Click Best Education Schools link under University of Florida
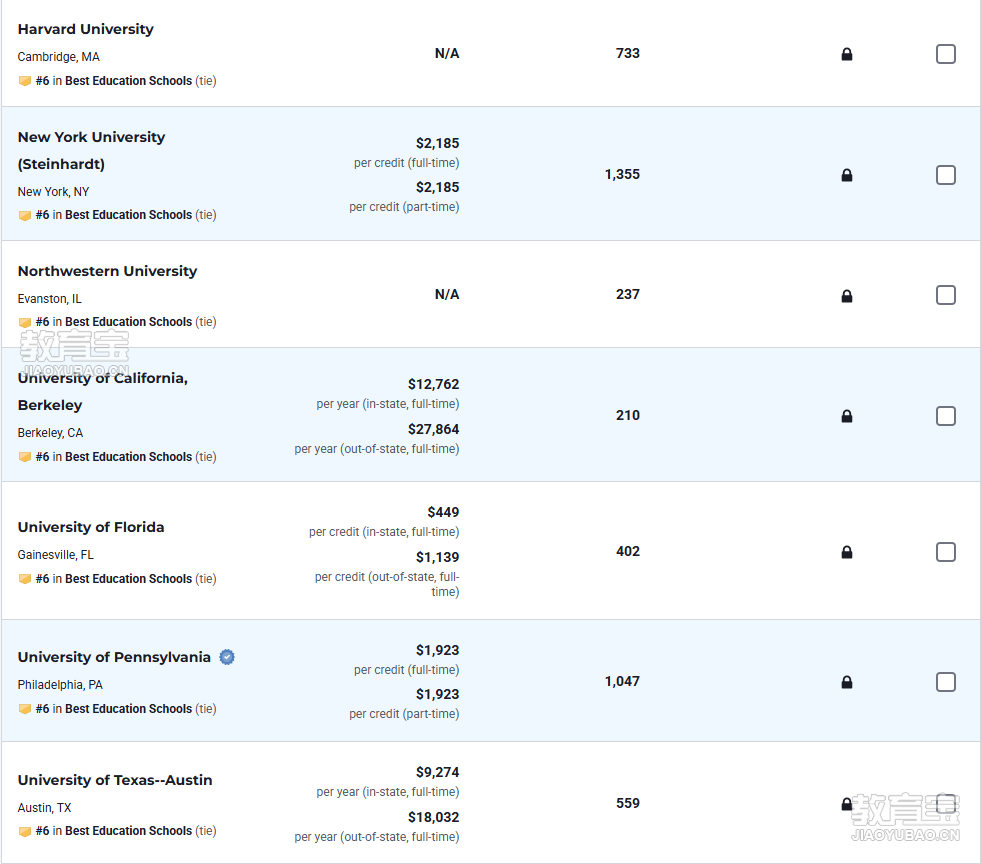The image size is (981, 864). click(x=128, y=579)
